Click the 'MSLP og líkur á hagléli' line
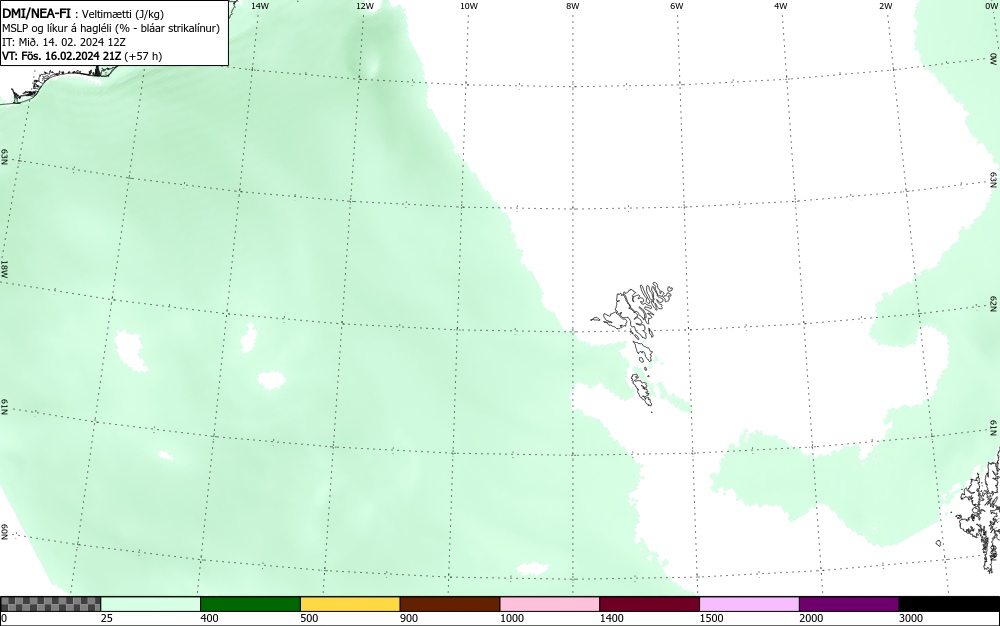 click(x=111, y=28)
